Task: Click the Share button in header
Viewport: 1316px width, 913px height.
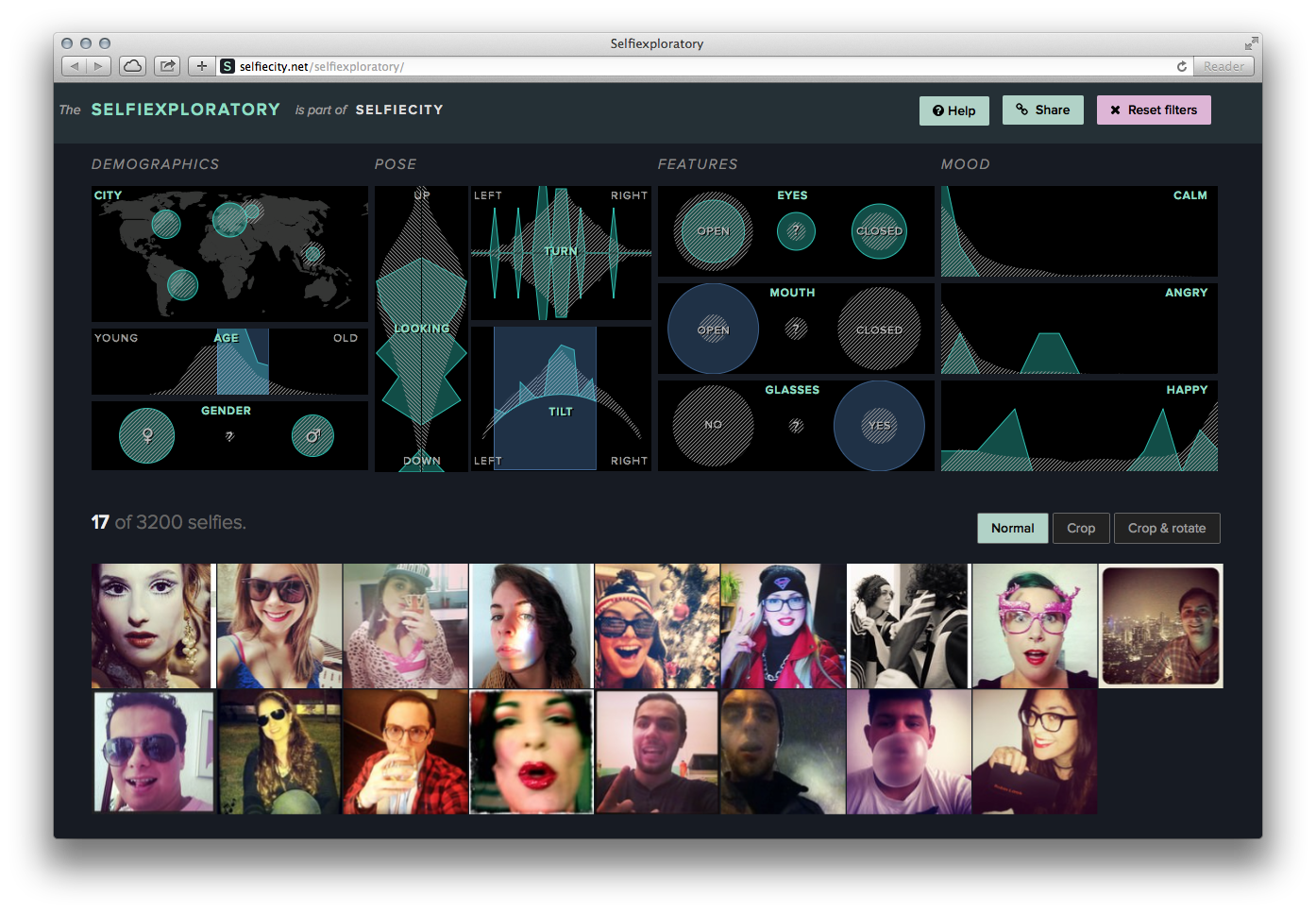Action: pyautogui.click(x=1042, y=110)
